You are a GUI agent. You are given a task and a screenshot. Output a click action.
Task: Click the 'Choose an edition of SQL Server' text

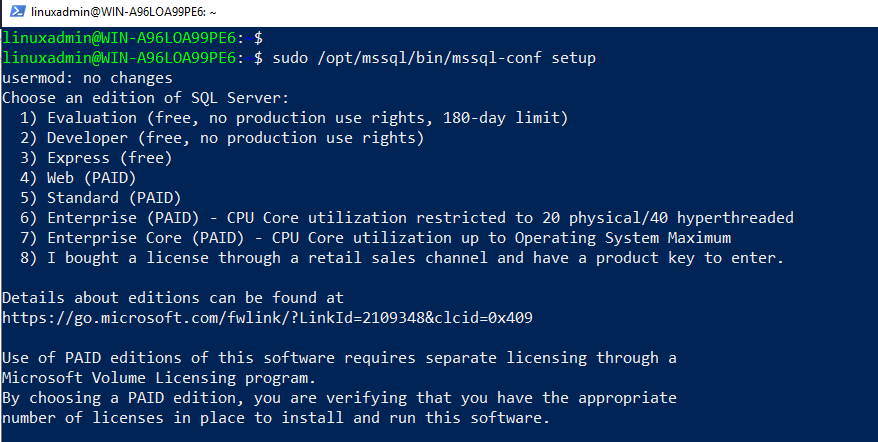pyautogui.click(x=144, y=98)
